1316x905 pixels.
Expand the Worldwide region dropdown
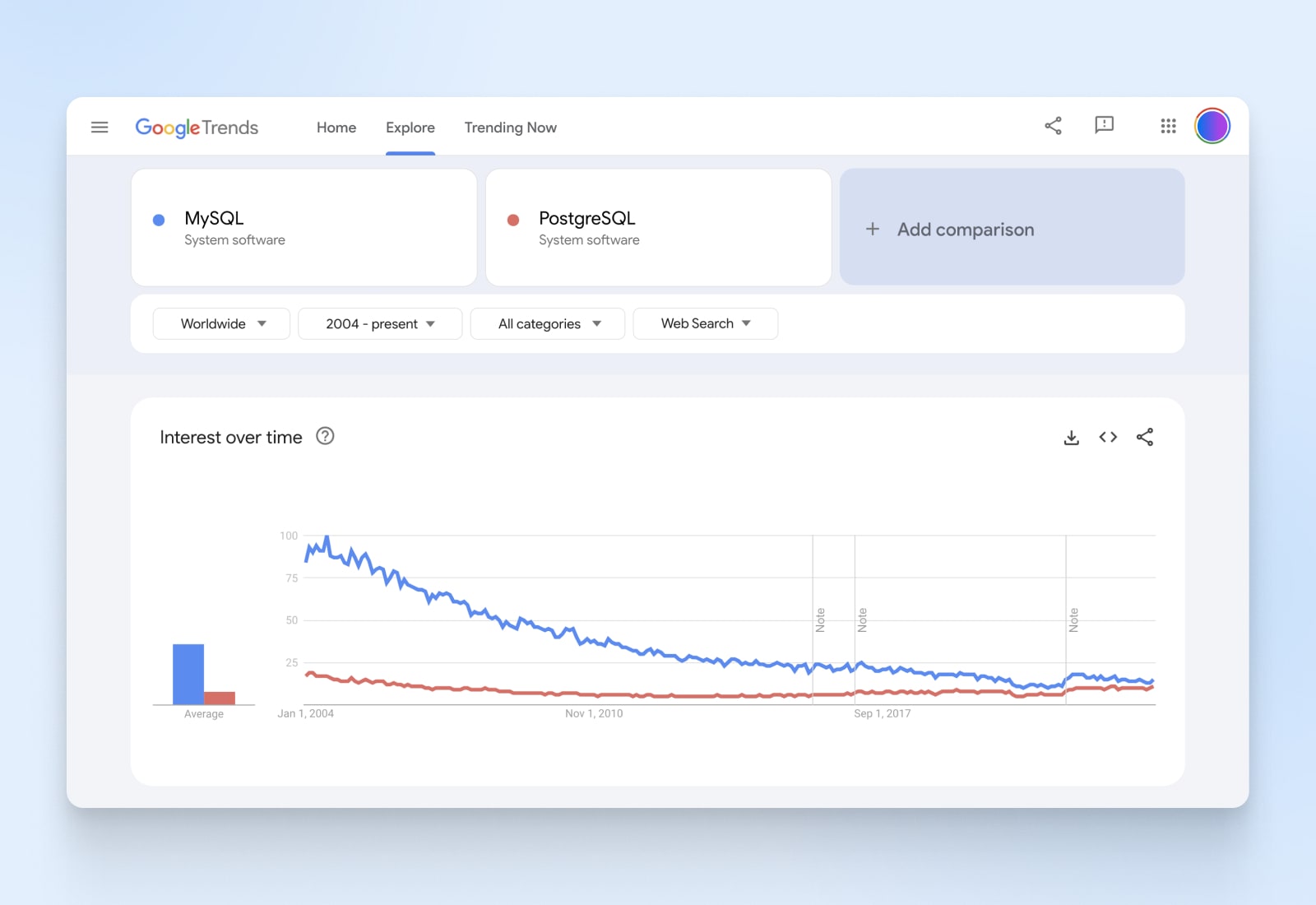221,324
